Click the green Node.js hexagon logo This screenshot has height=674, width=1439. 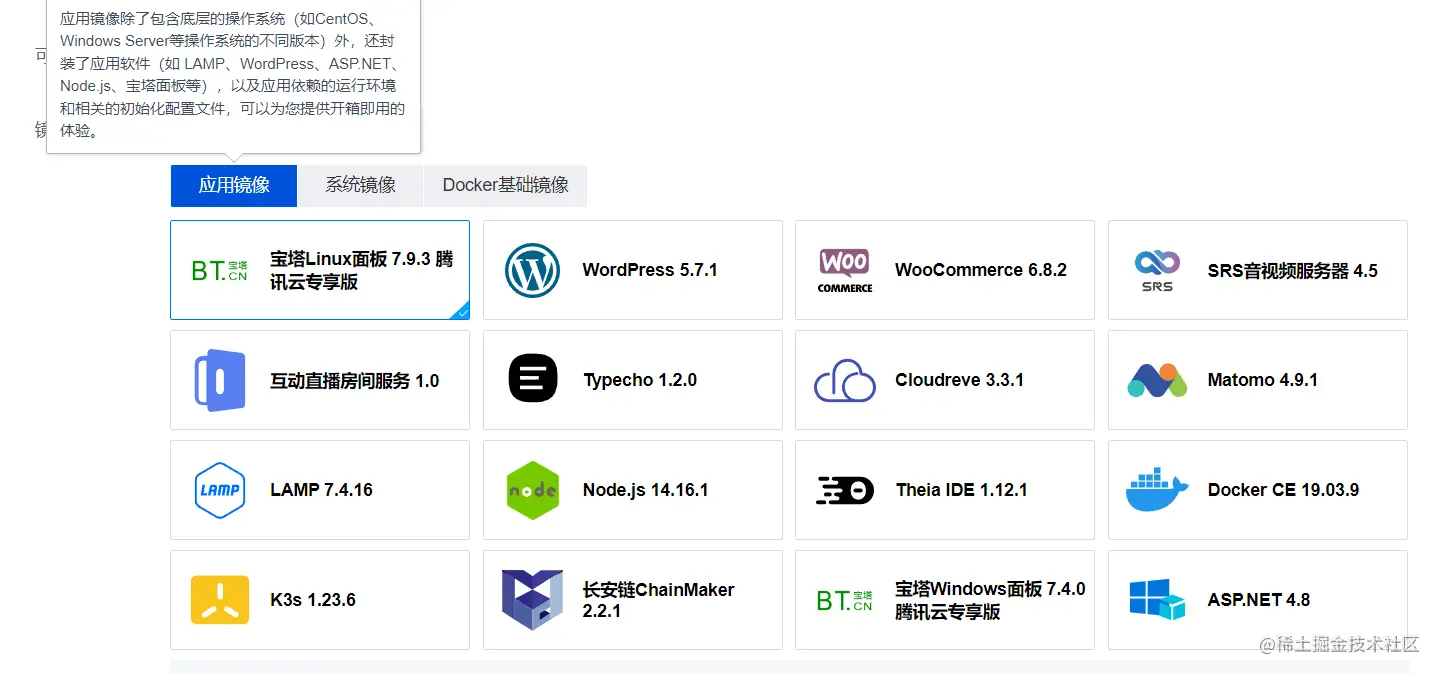(532, 490)
